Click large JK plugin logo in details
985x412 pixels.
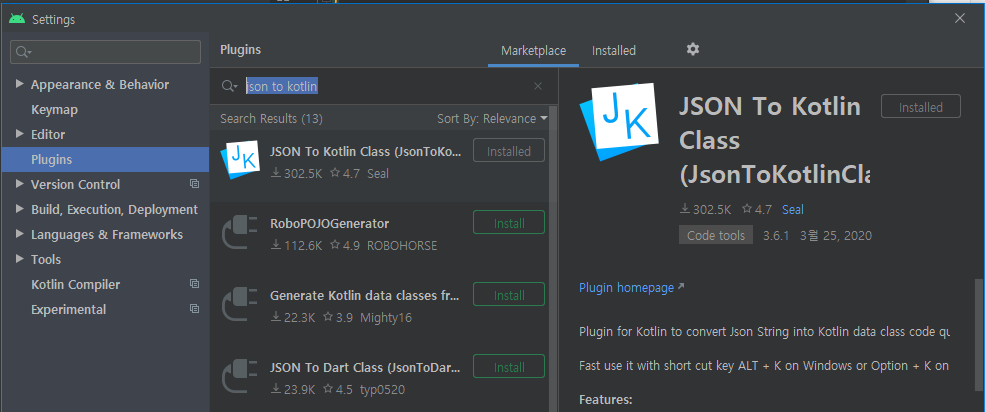point(619,124)
